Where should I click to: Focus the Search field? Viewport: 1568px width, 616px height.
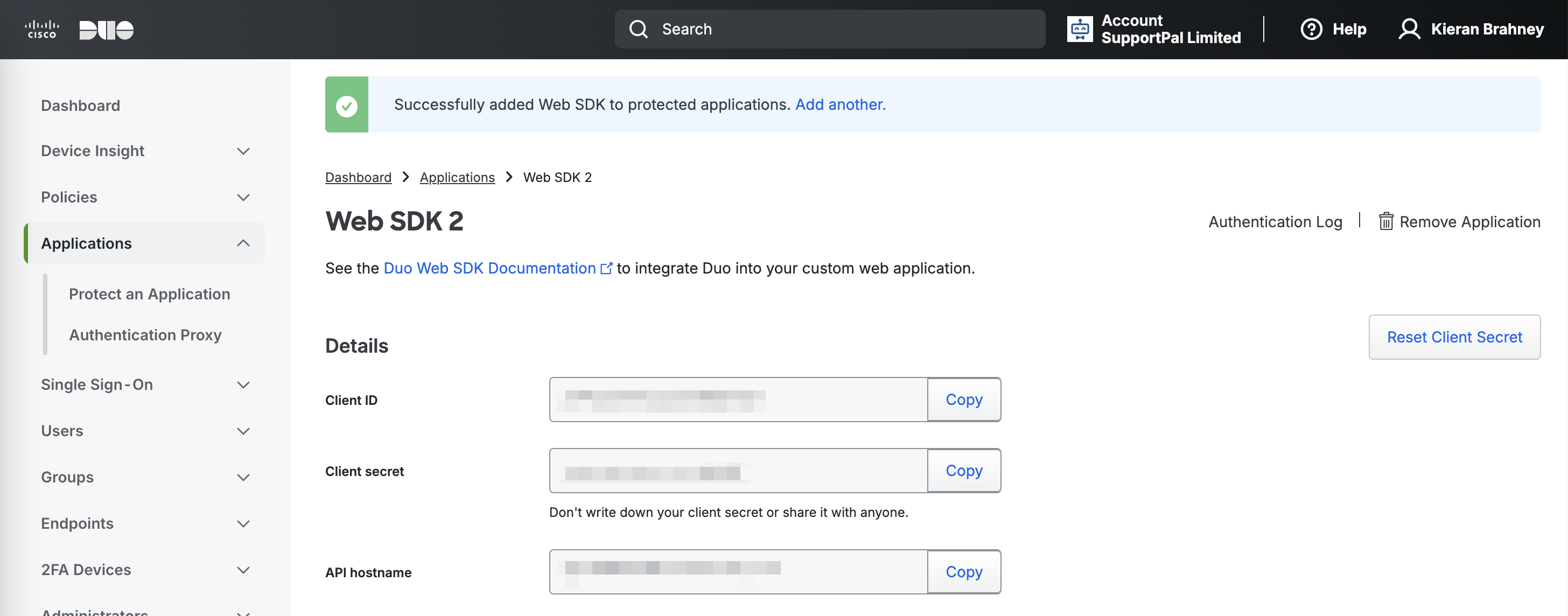click(830, 29)
